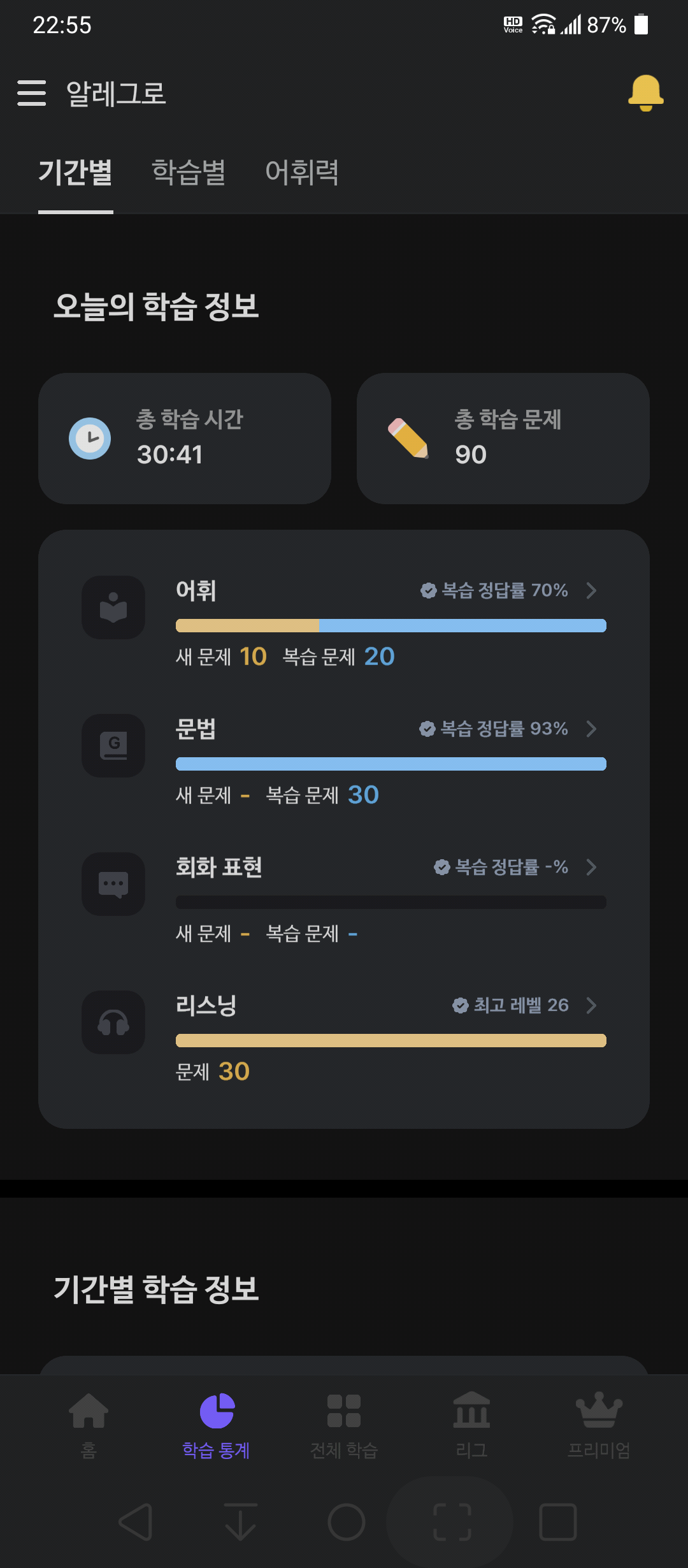Tap the Android back navigation triangle

[x=136, y=1522]
